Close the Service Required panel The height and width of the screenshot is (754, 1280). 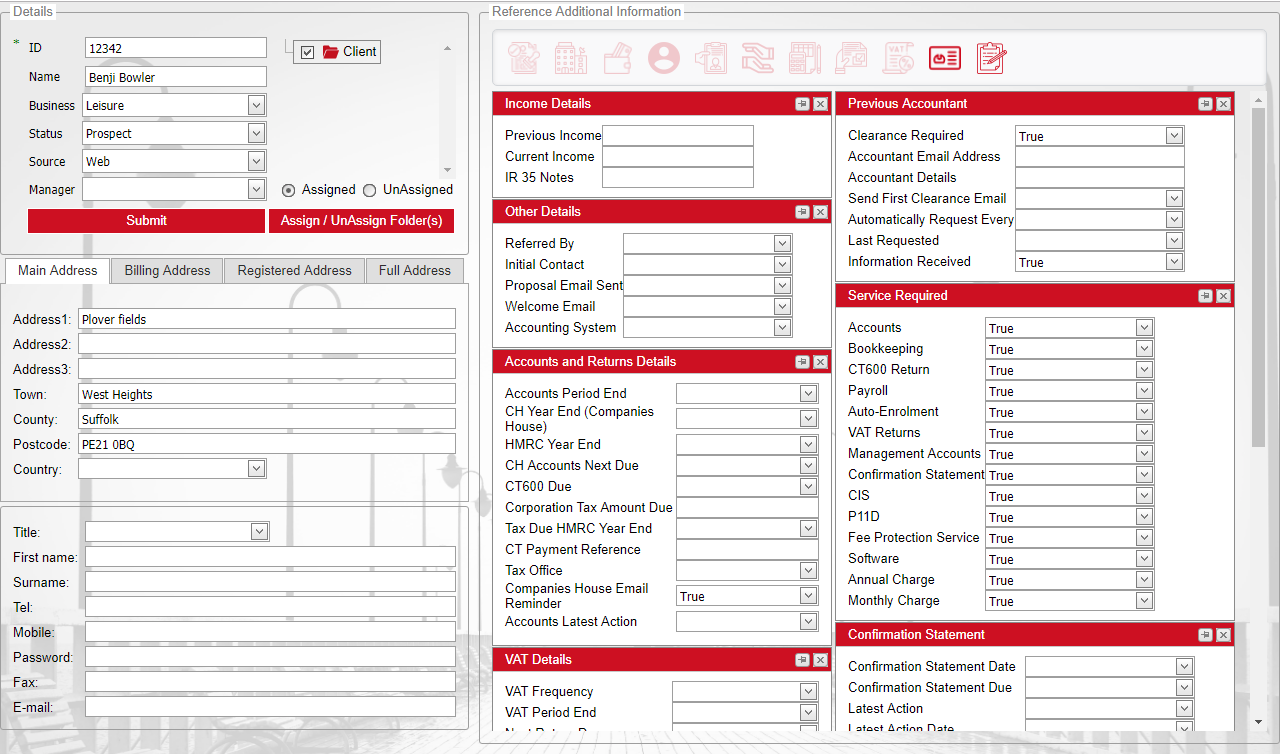1223,296
